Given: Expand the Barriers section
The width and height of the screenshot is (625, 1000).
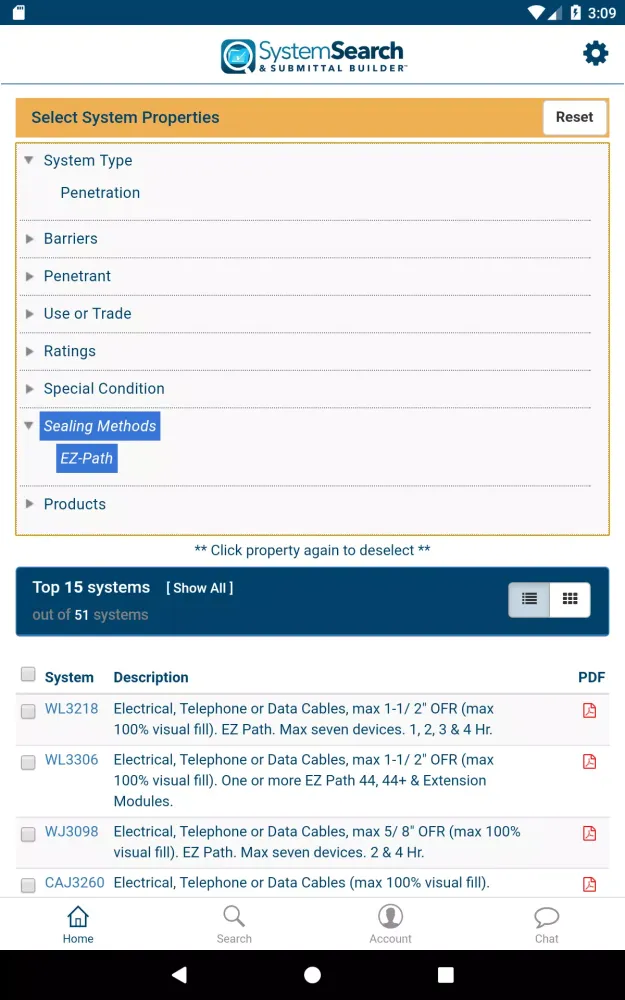Looking at the screenshot, I should (x=29, y=239).
